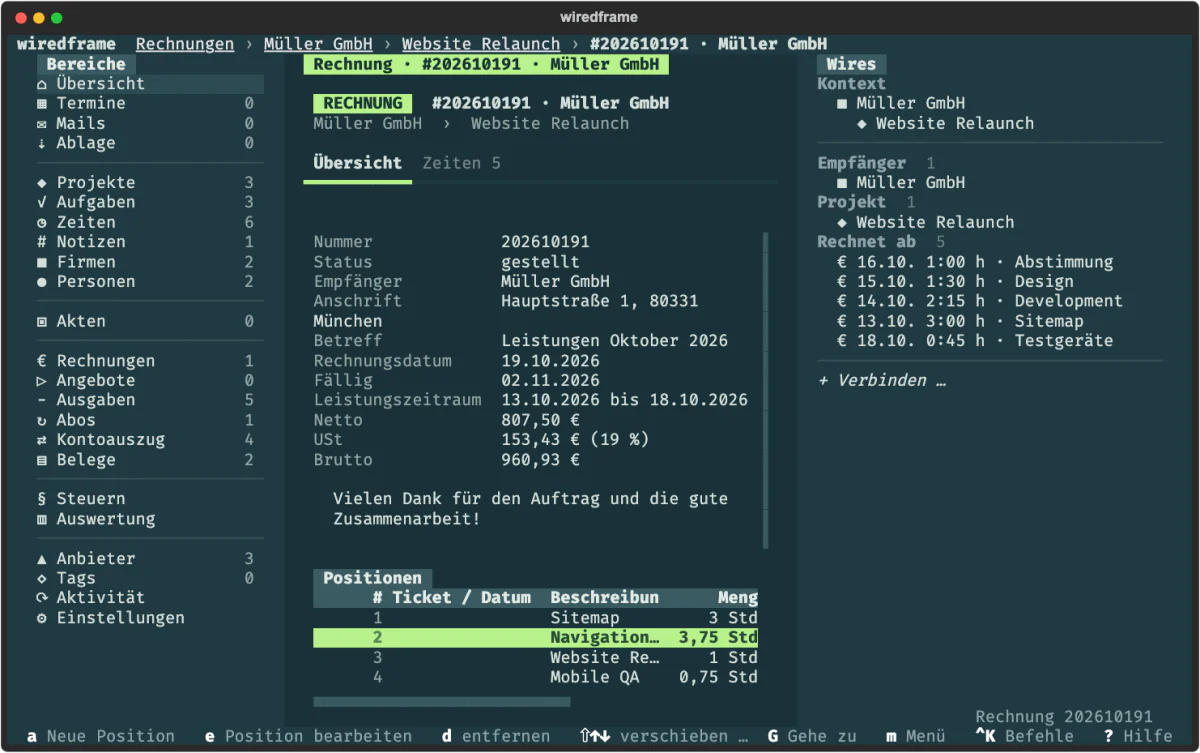Image resolution: width=1200 pixels, height=753 pixels.
Task: Click the '+ Verbinden …' link
Action: click(882, 381)
